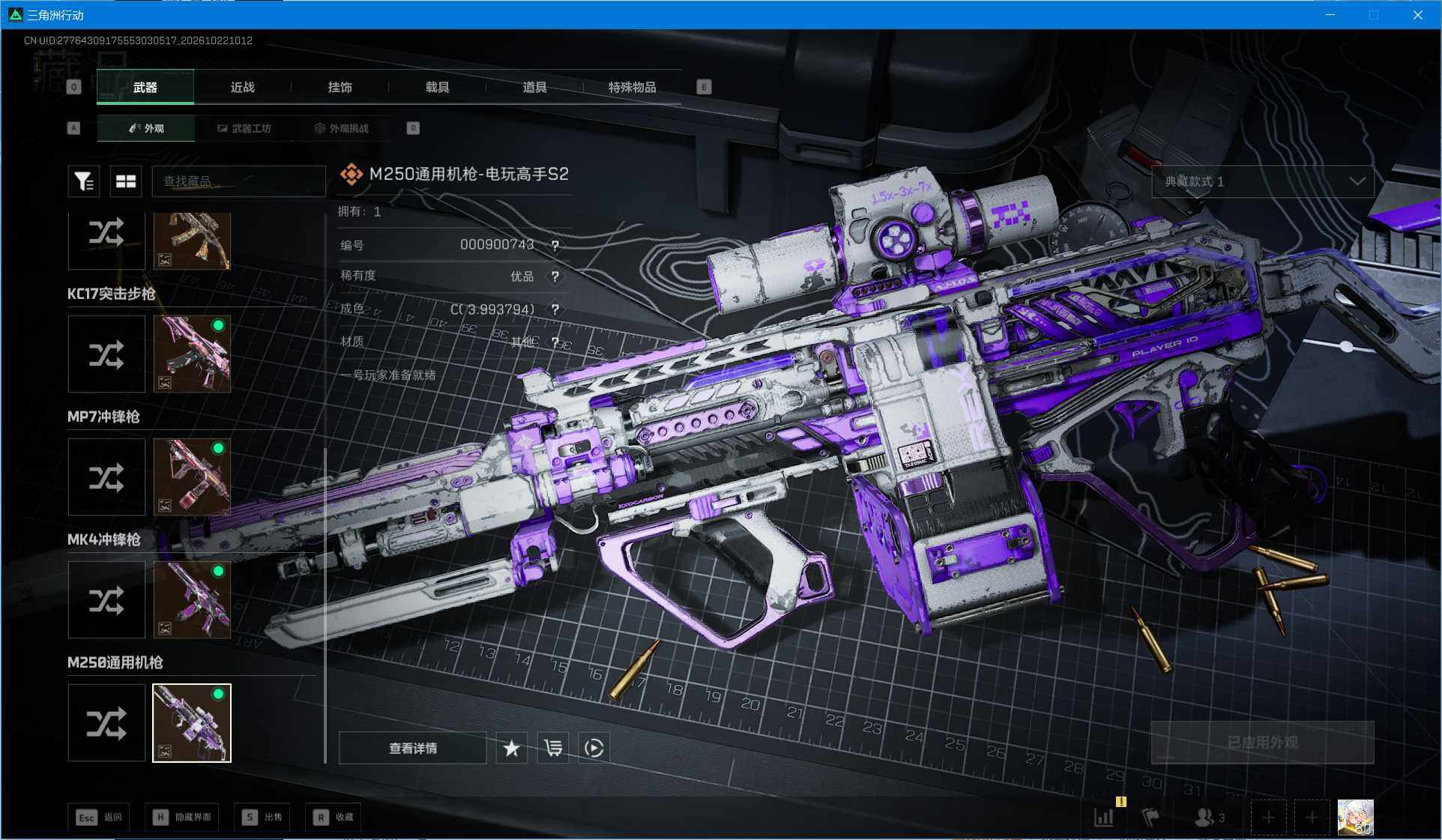Click the first plus squad slot

[1268, 818]
